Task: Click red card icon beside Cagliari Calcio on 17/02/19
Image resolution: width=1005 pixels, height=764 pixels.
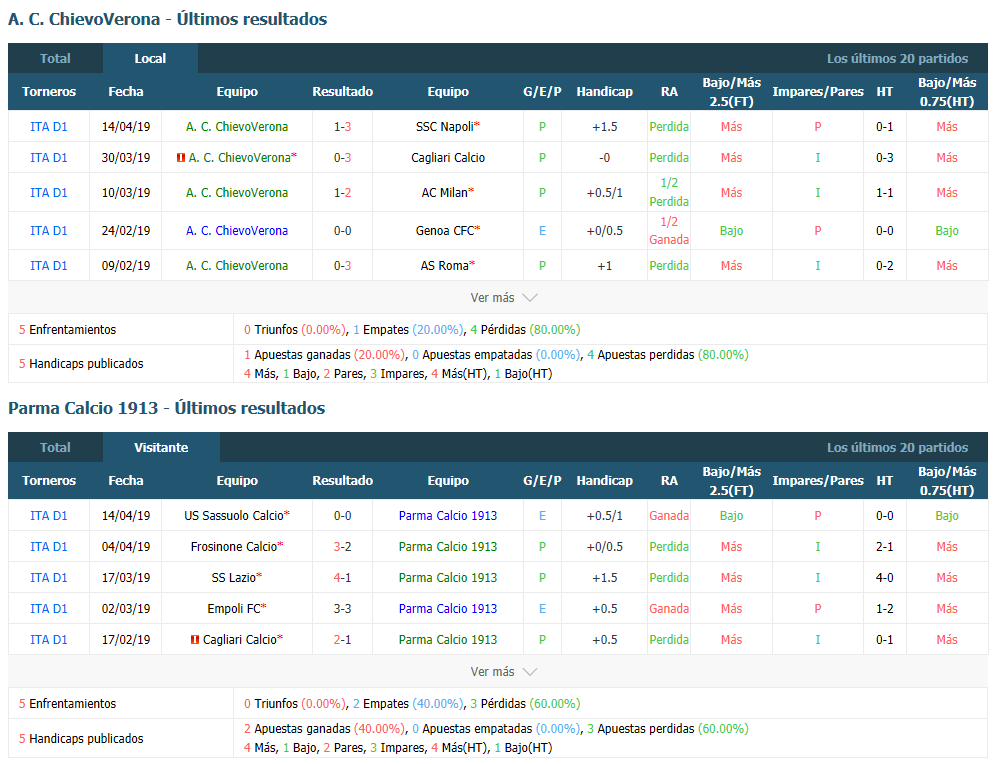Action: coord(195,640)
